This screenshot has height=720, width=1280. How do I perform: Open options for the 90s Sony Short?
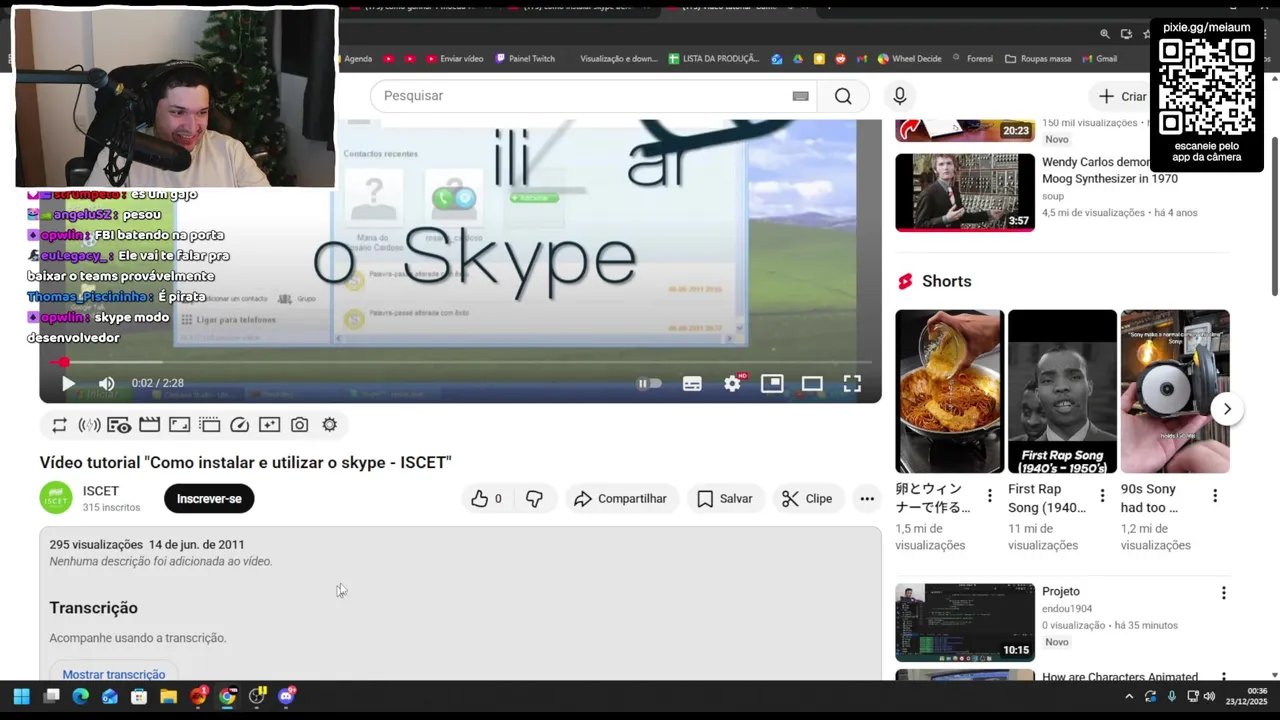coord(1215,496)
